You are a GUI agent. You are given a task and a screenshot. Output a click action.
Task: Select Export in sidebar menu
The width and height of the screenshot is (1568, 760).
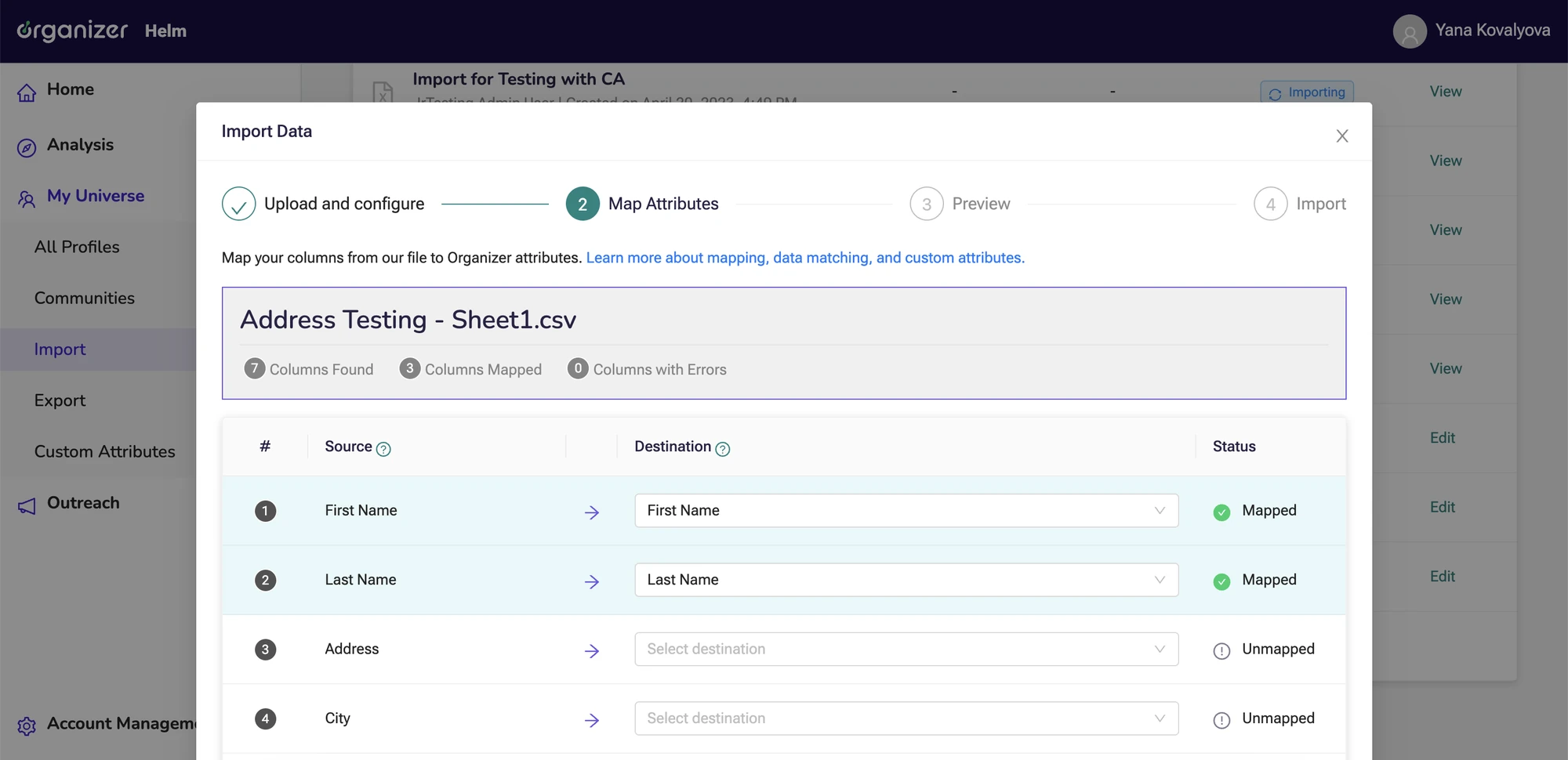[x=60, y=400]
